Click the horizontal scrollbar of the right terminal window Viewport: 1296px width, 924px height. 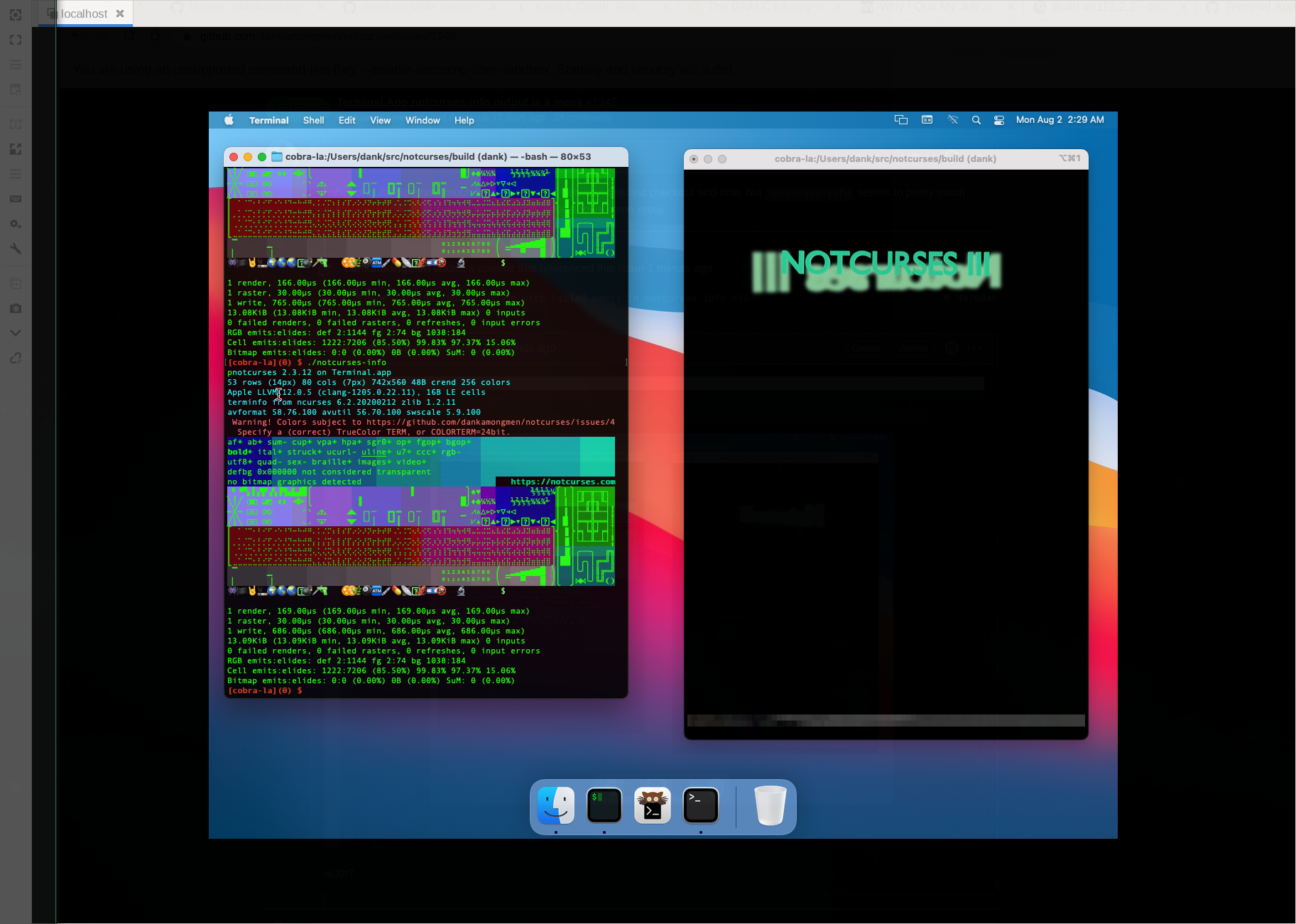click(x=885, y=720)
